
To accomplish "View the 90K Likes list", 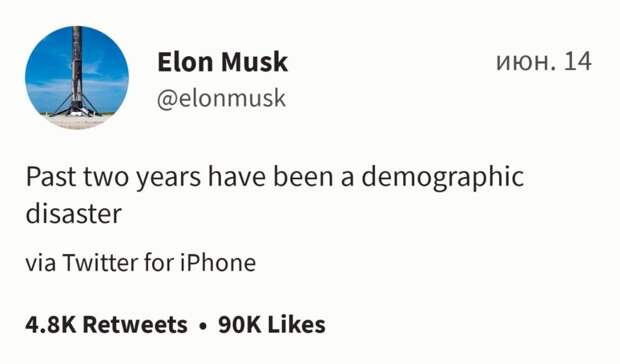I will tap(272, 325).
